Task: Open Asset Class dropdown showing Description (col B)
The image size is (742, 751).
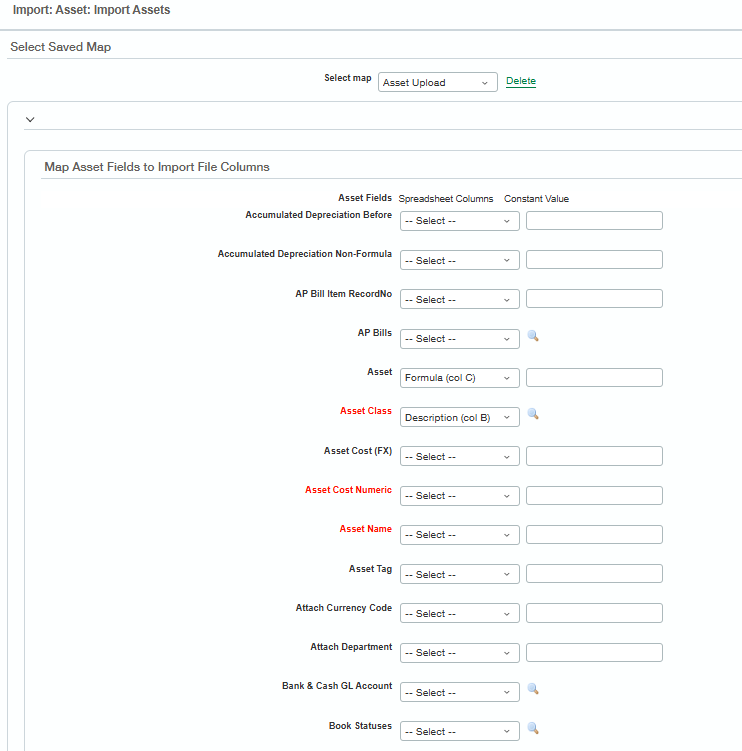Action: click(459, 417)
